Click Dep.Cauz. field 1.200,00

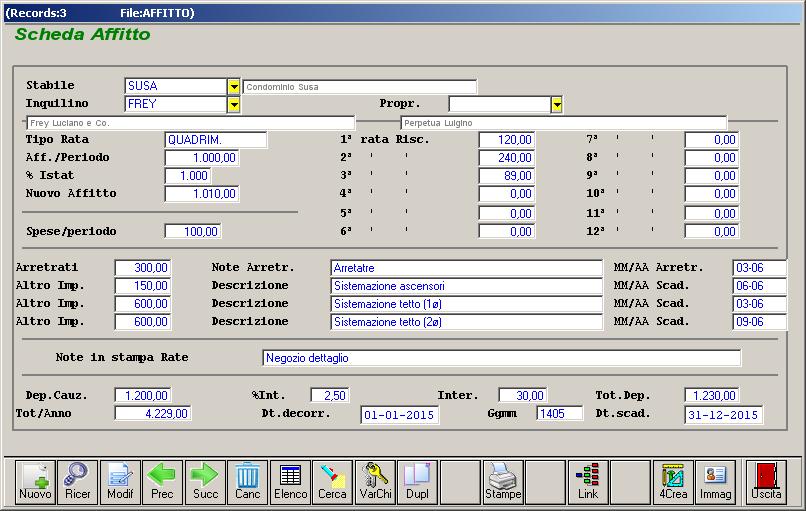pyautogui.click(x=143, y=396)
